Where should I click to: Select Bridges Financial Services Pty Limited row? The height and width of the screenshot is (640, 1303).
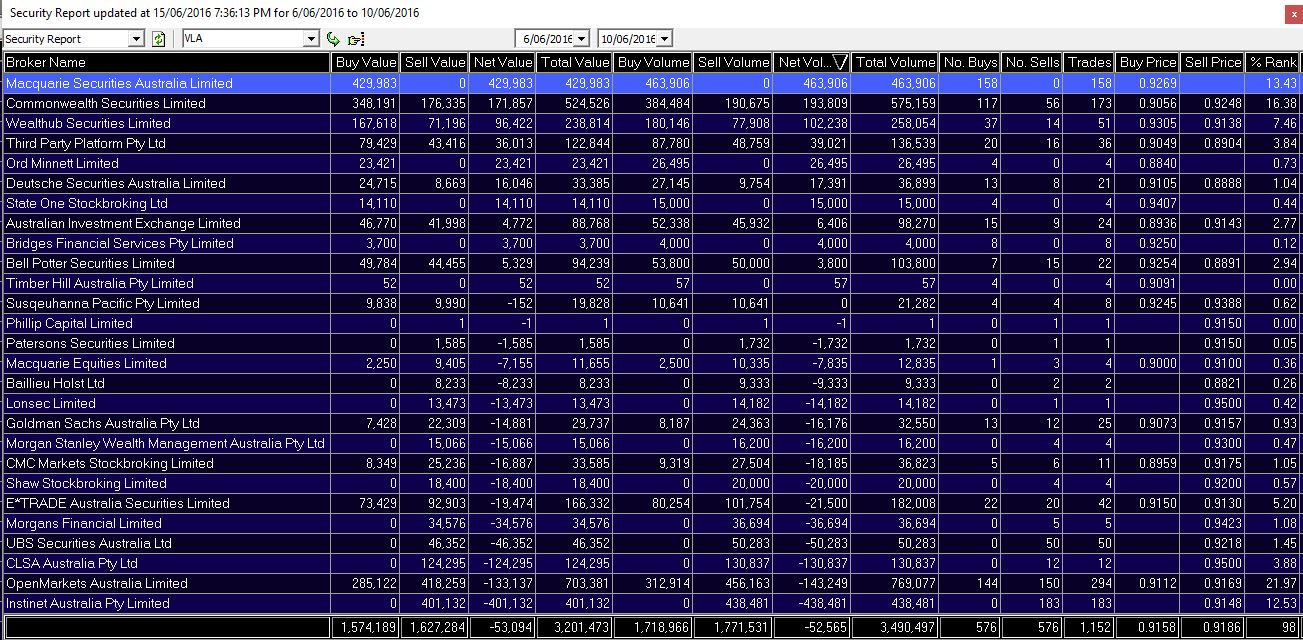(651, 243)
